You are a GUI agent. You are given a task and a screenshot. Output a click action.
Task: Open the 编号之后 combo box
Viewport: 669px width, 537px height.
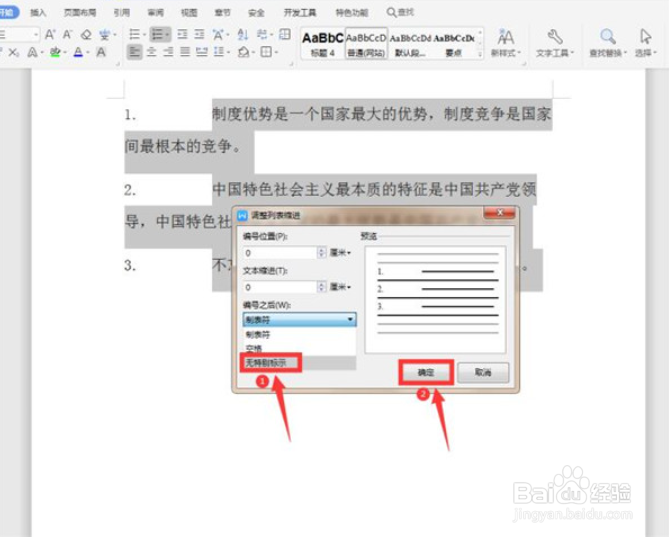coord(299,319)
